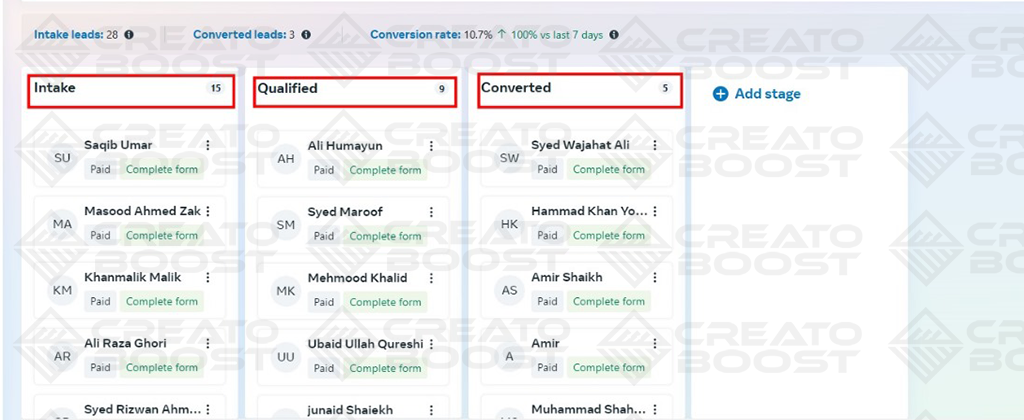The width and height of the screenshot is (1024, 420).
Task: Open the Khanmalik Malik lead card
Action: (130, 290)
